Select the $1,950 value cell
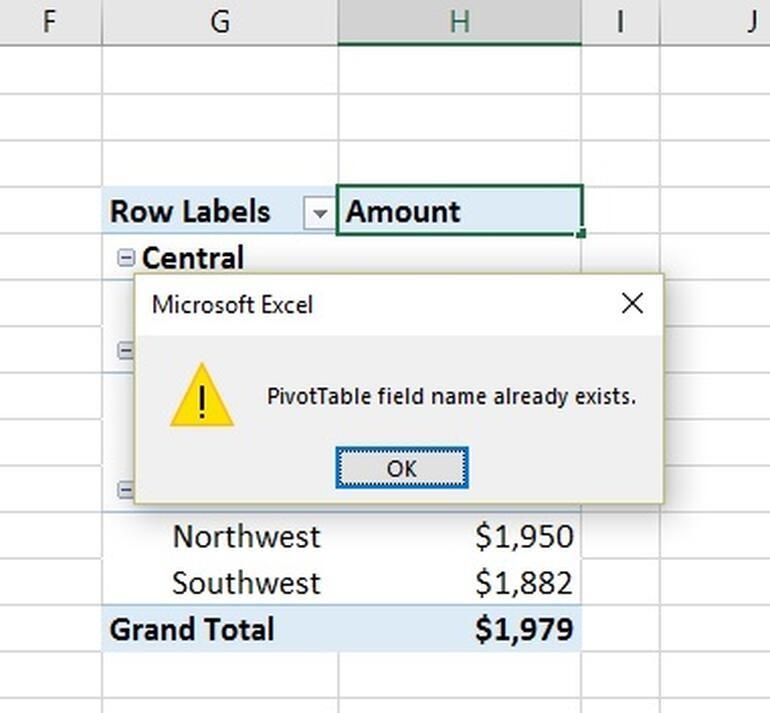The image size is (770, 713). (459, 536)
